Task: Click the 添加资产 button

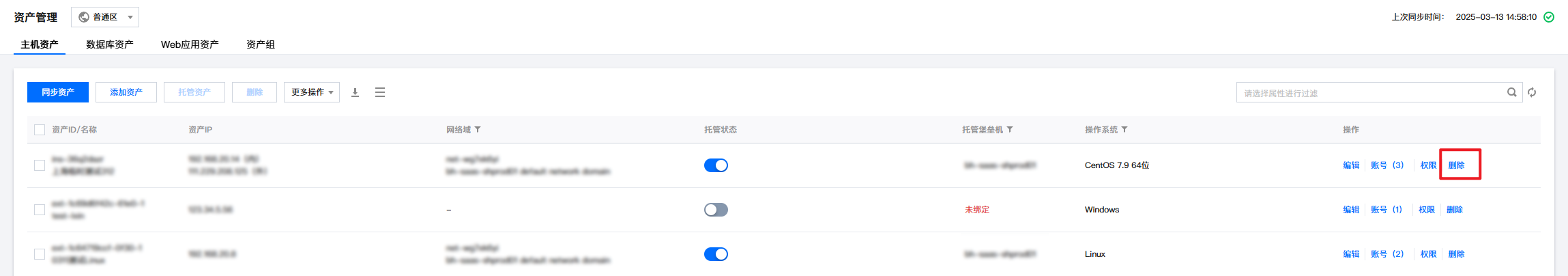Action: [x=126, y=92]
